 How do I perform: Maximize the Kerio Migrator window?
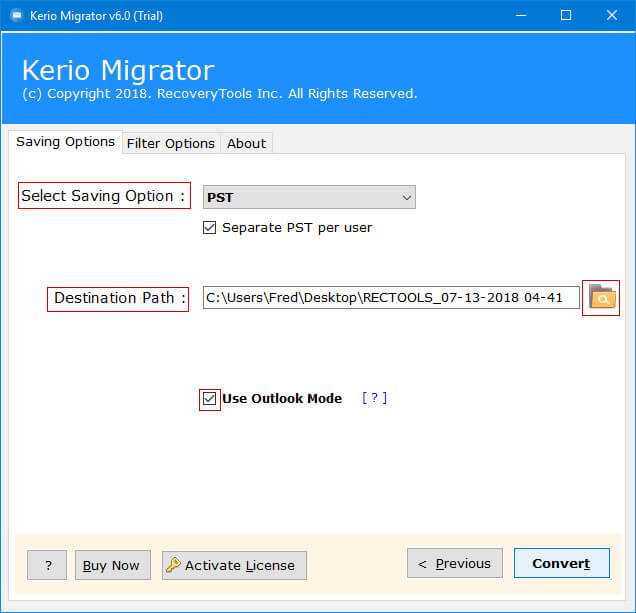(x=566, y=15)
